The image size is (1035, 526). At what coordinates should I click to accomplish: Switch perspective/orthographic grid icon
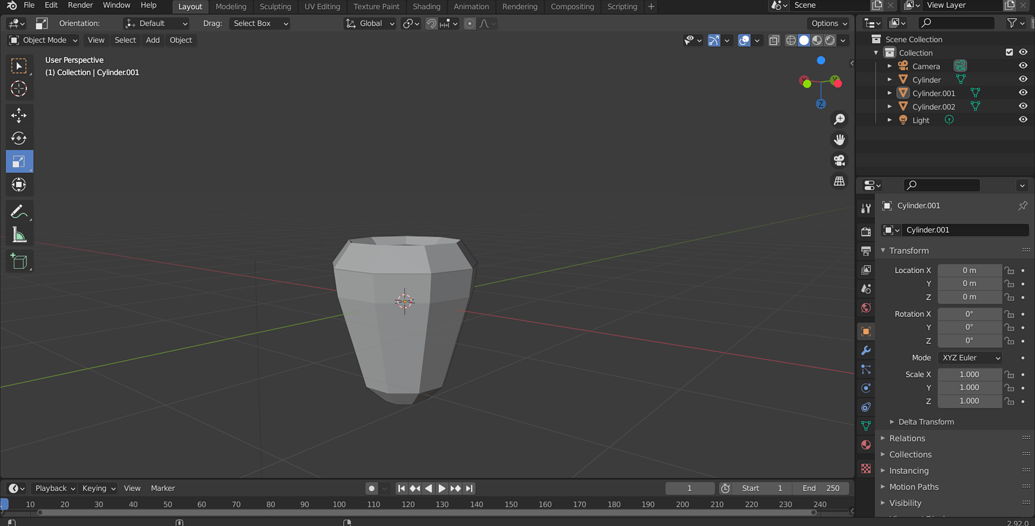(x=839, y=181)
